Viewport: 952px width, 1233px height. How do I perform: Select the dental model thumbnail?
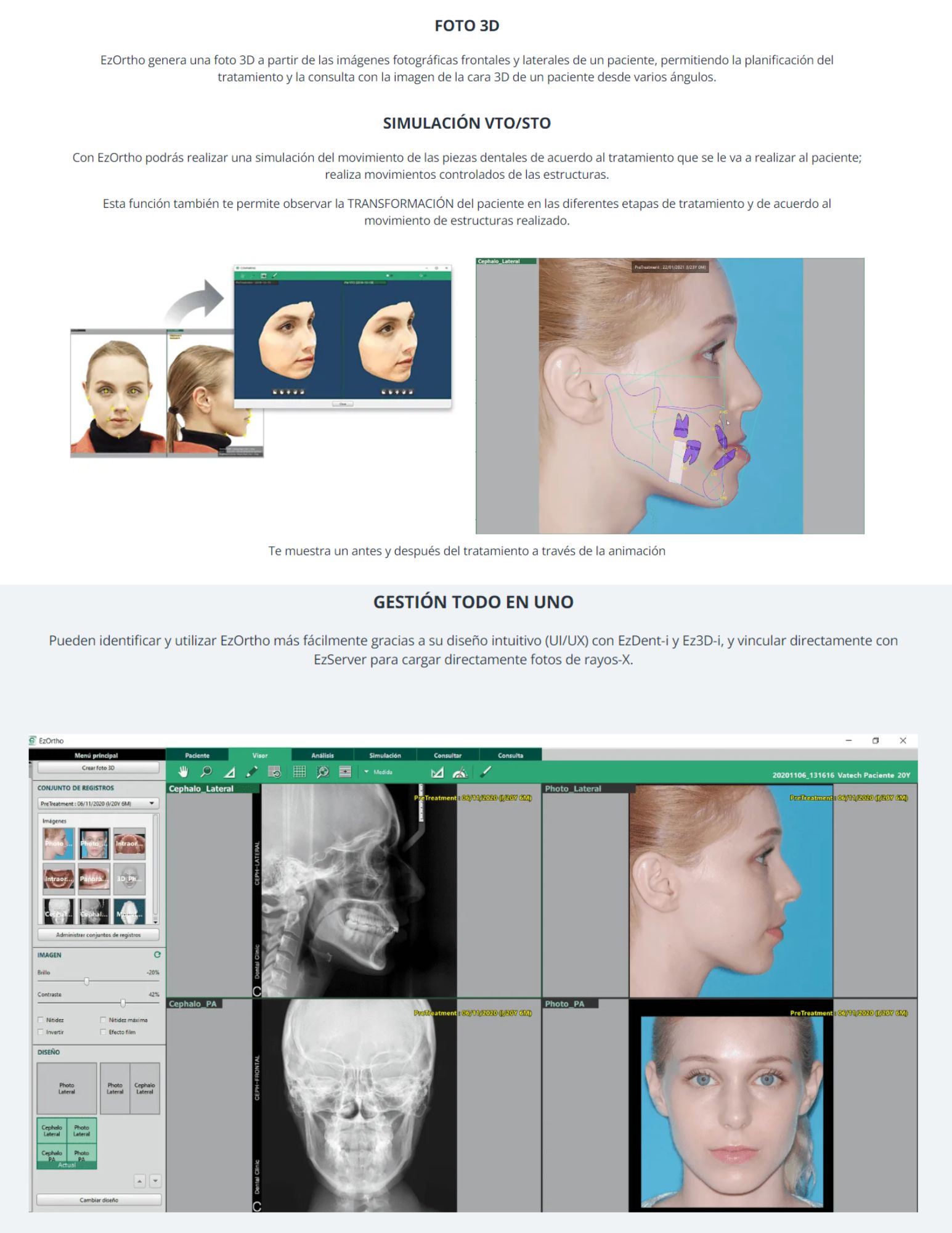click(129, 911)
